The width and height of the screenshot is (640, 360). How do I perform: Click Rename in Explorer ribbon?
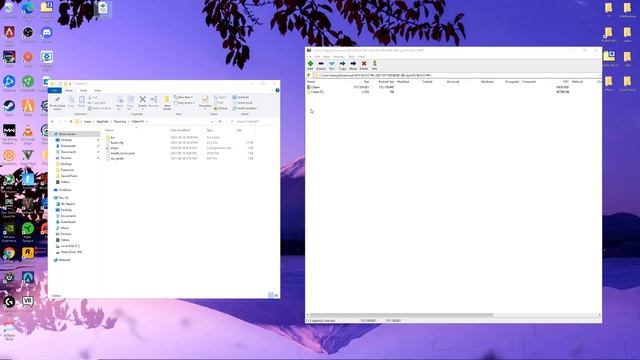click(153, 102)
